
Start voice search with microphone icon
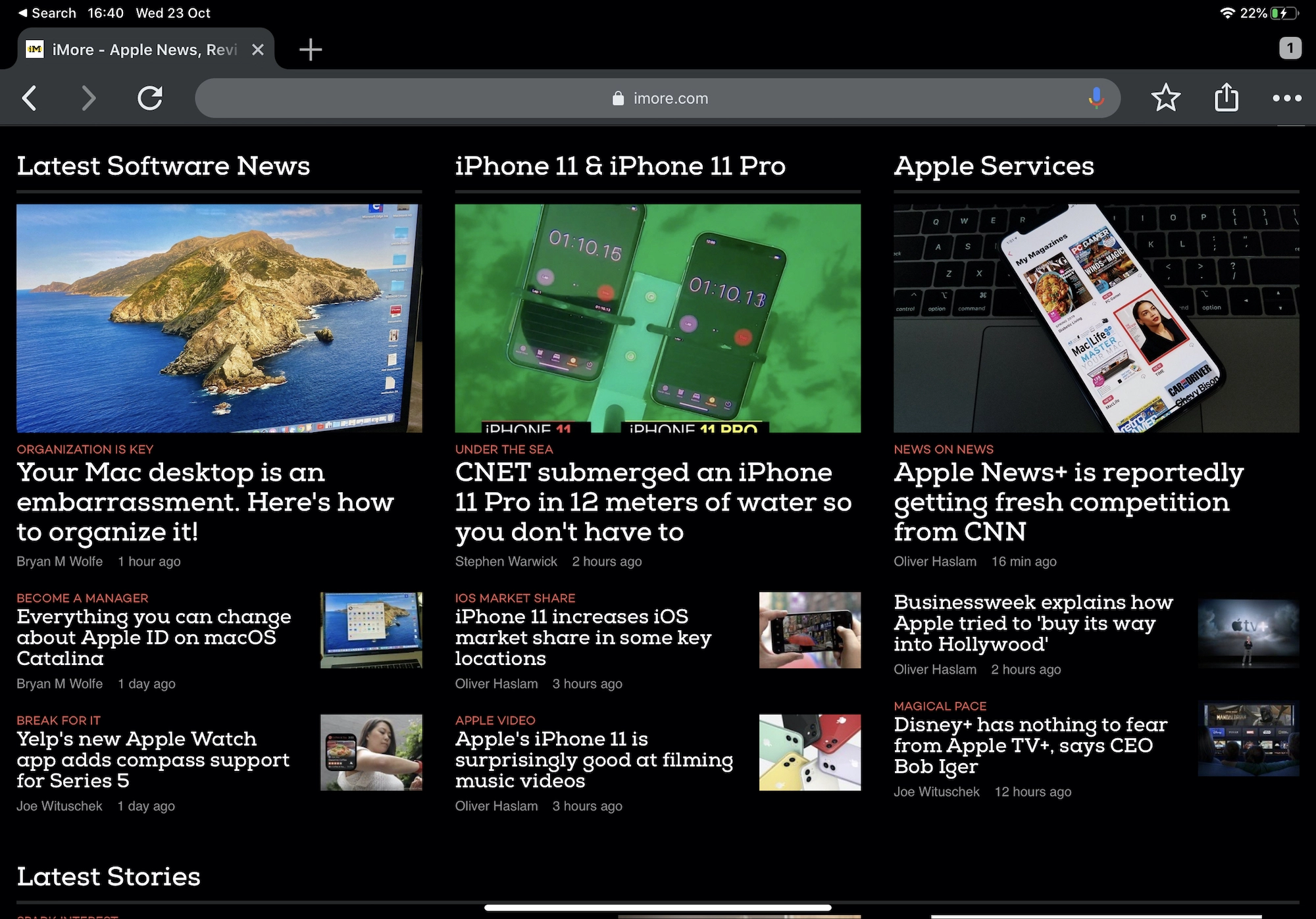pos(1096,98)
